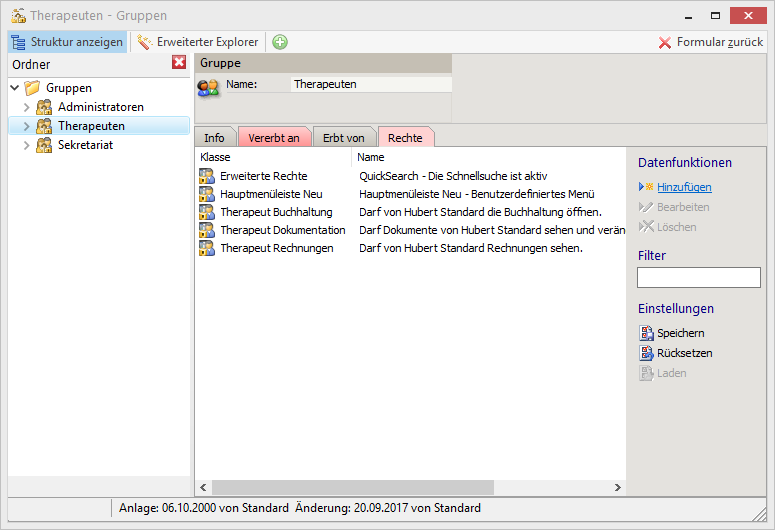Viewport: 775px width, 530px height.
Task: Open the Vererbt an tab
Action: tap(274, 137)
